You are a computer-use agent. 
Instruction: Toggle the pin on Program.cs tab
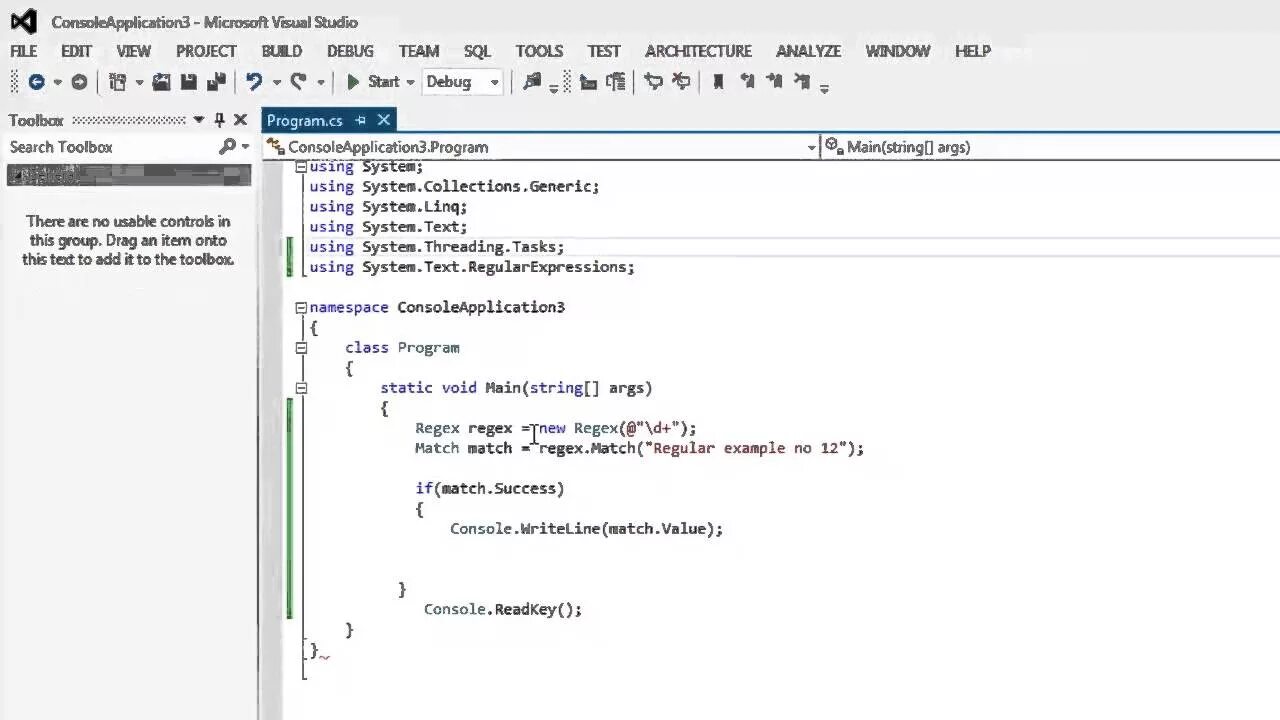[x=360, y=120]
